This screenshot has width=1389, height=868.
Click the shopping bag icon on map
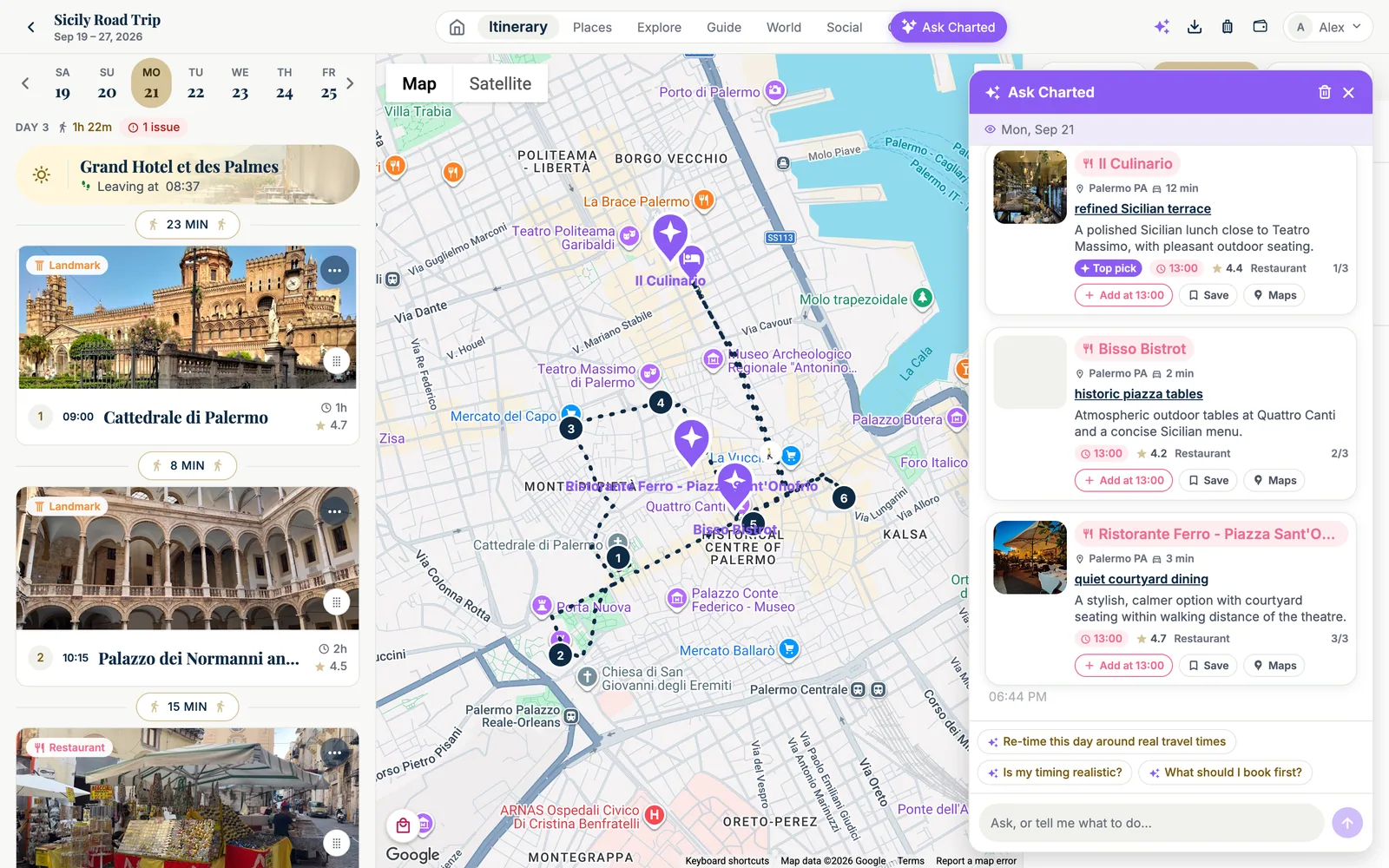tap(403, 825)
